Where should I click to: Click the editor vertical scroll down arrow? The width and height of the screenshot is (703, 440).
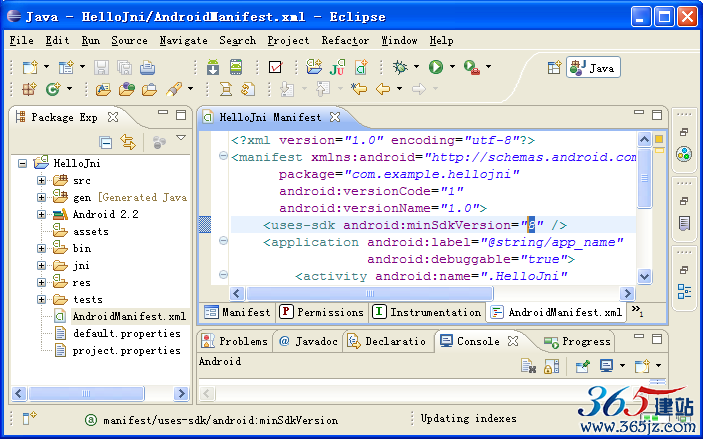point(644,276)
